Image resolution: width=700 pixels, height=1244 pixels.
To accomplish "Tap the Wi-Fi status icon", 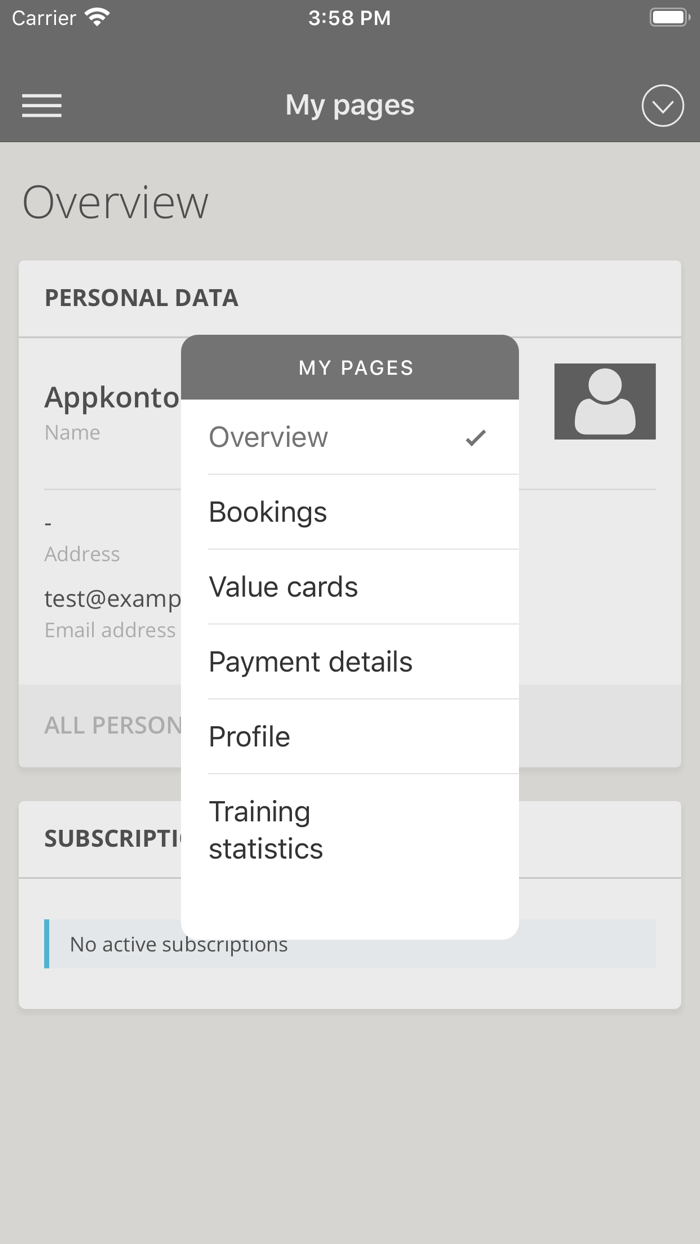I will coord(97,18).
